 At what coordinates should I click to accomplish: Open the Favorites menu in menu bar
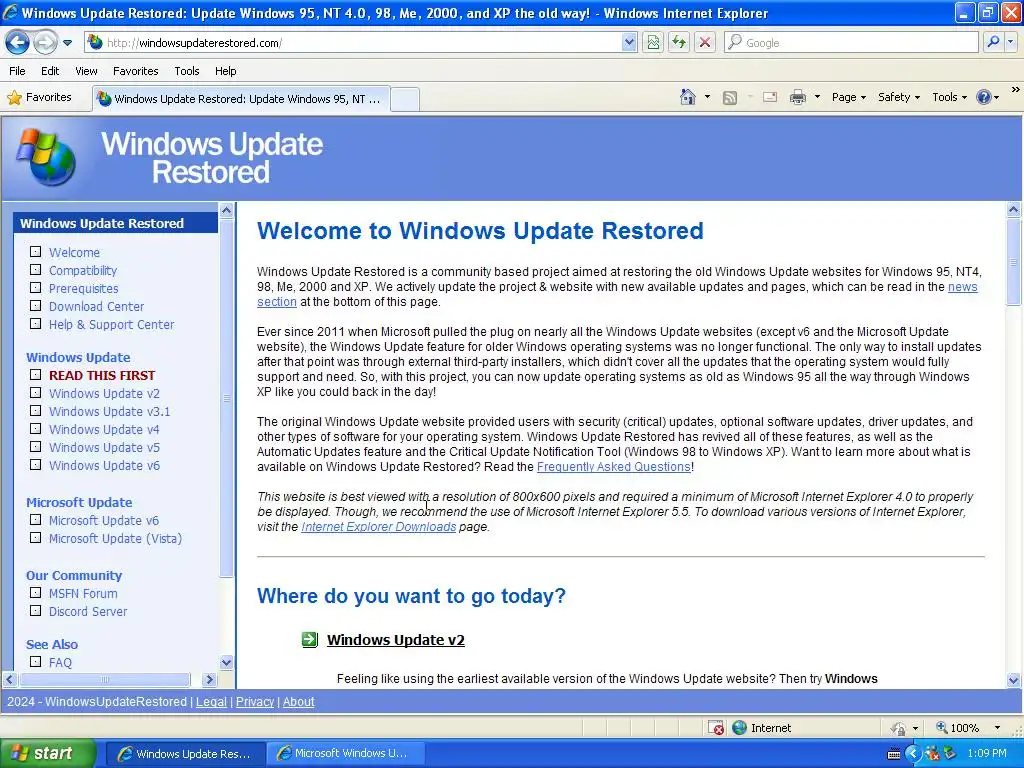(x=135, y=71)
